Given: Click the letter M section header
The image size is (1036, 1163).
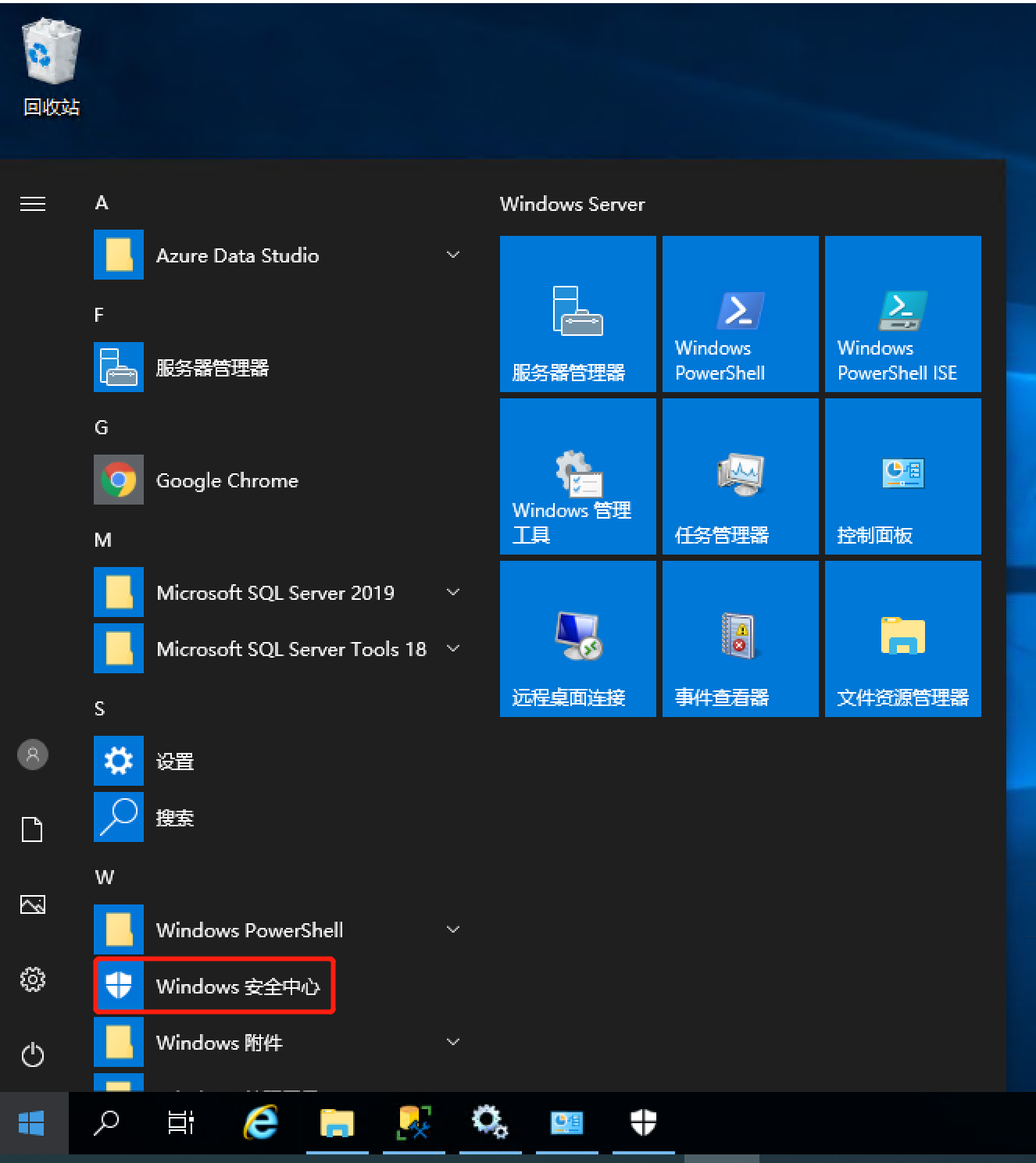Looking at the screenshot, I should pos(103,540).
